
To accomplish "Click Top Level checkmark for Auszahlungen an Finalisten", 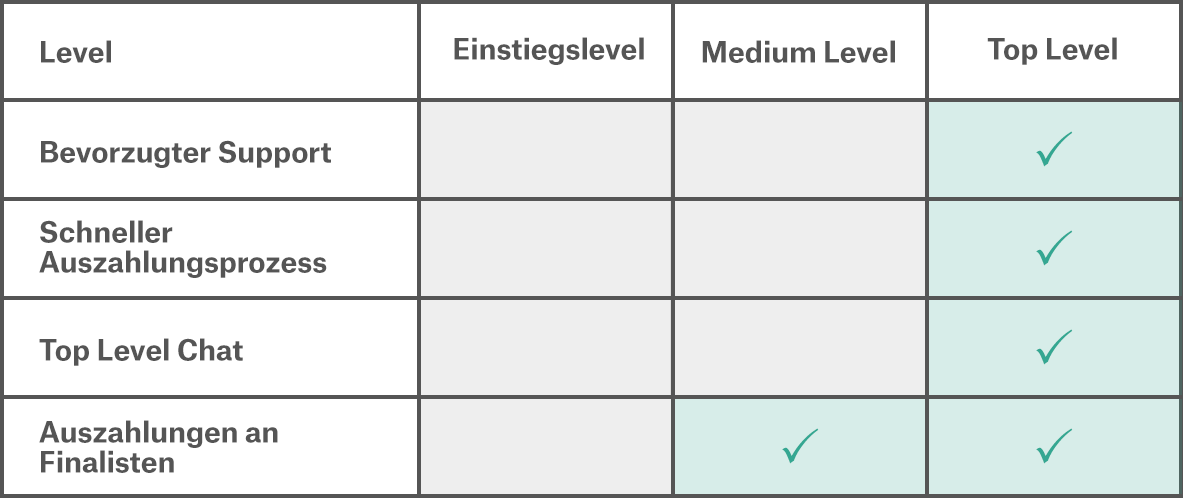I will point(1054,446).
